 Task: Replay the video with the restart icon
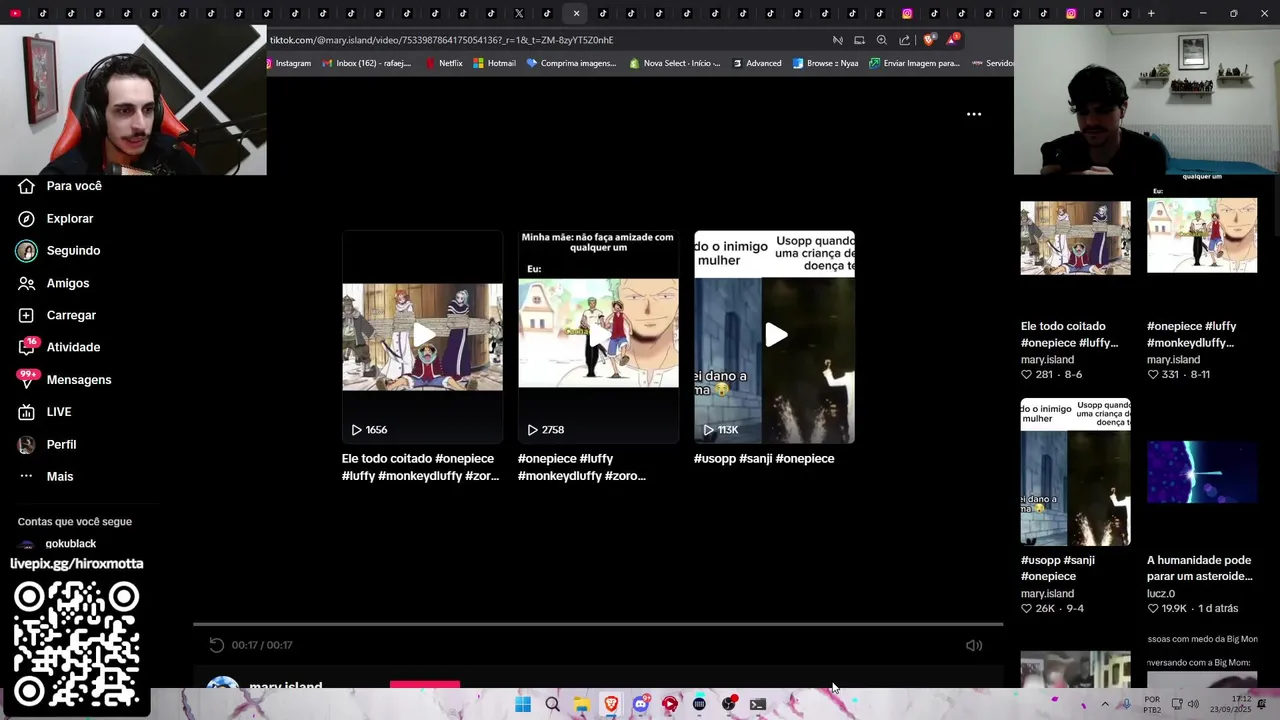pyautogui.click(x=216, y=645)
